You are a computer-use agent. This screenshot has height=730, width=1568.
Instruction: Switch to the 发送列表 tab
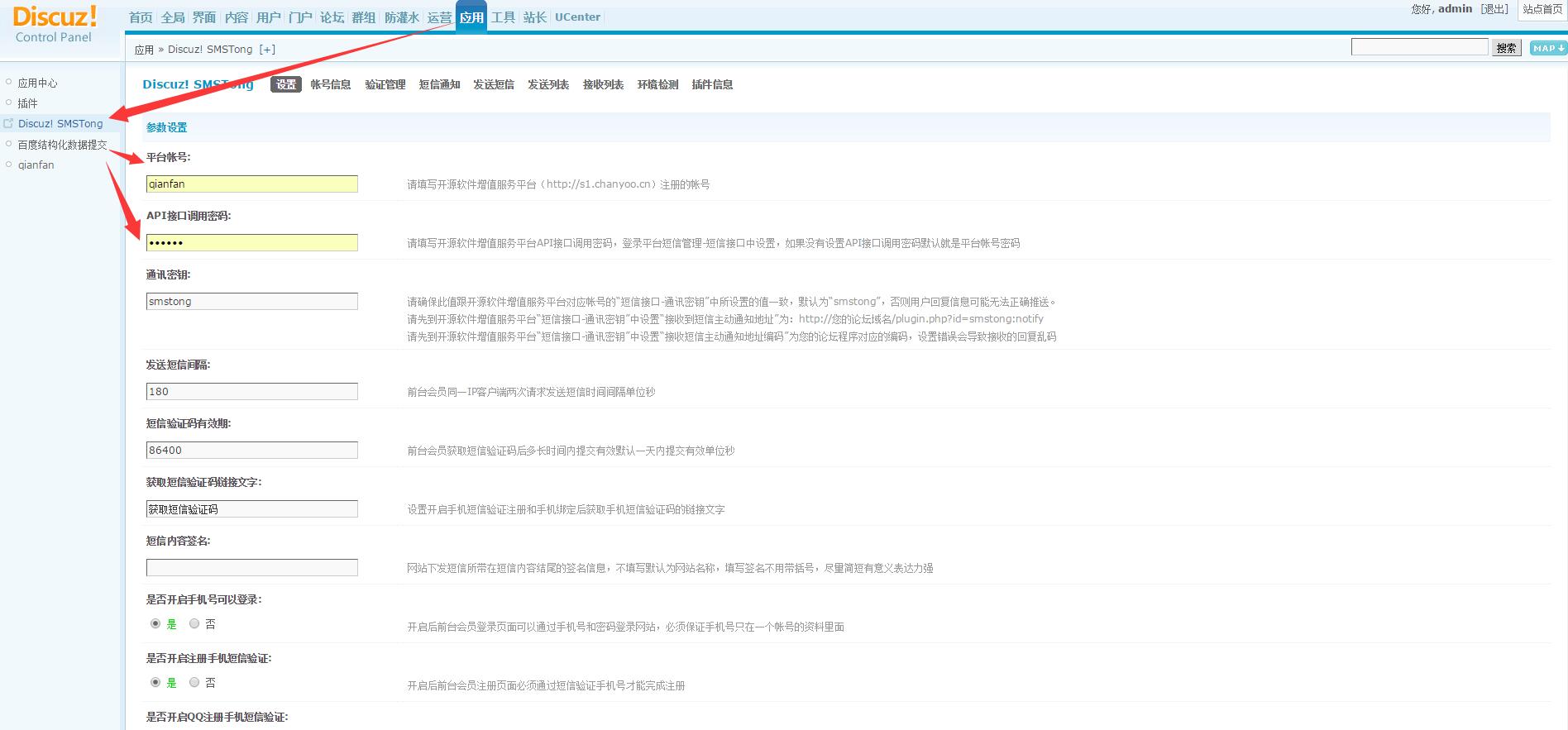(x=548, y=84)
